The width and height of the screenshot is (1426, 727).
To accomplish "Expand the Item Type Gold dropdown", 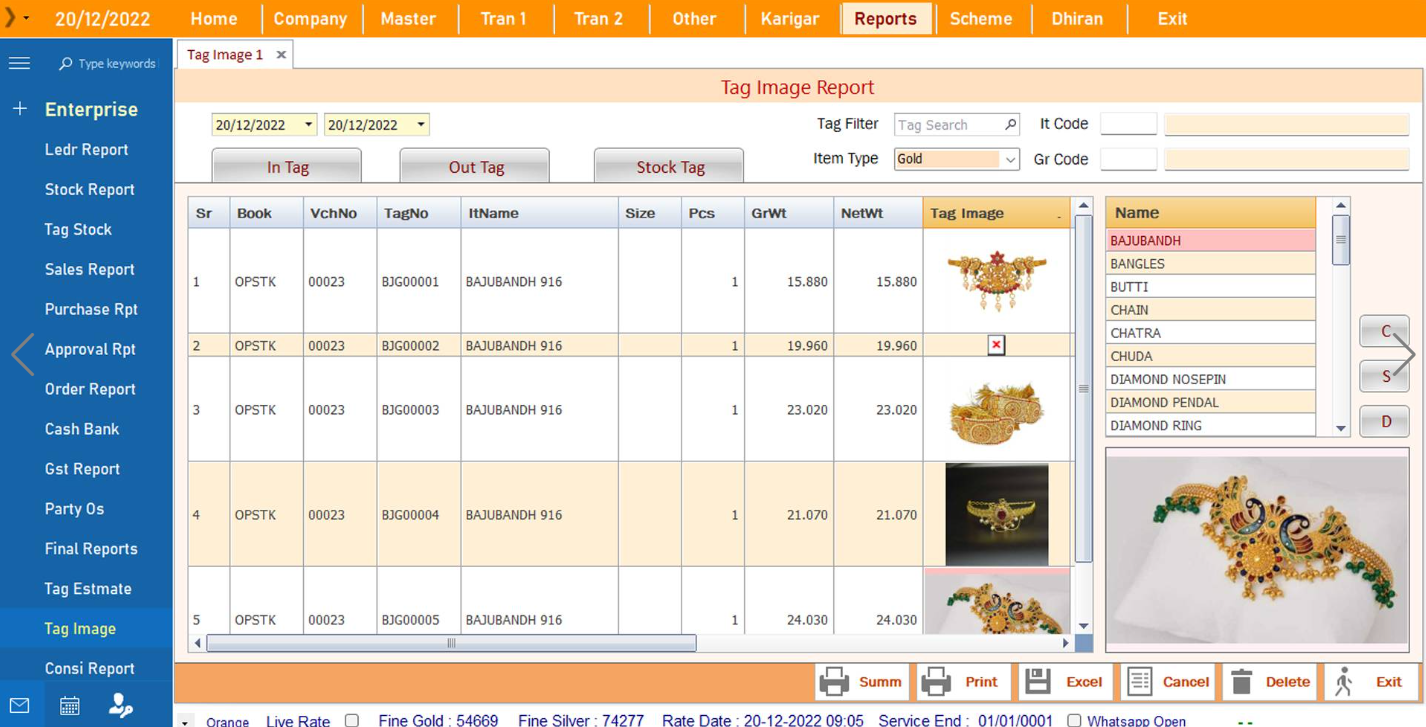I will click(x=1010, y=160).
